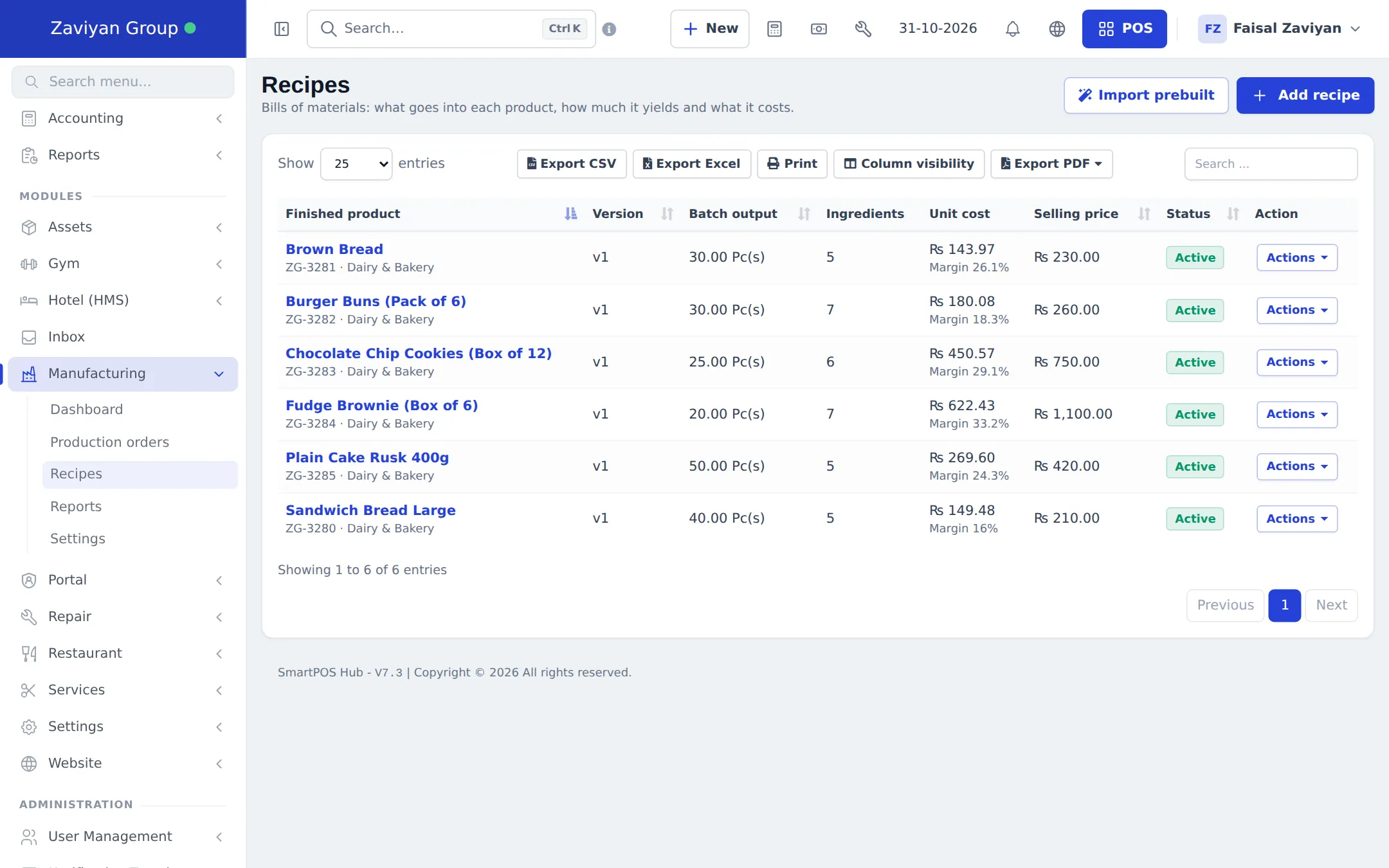
Task: Open the Export PDF dropdown
Action: click(x=1051, y=164)
